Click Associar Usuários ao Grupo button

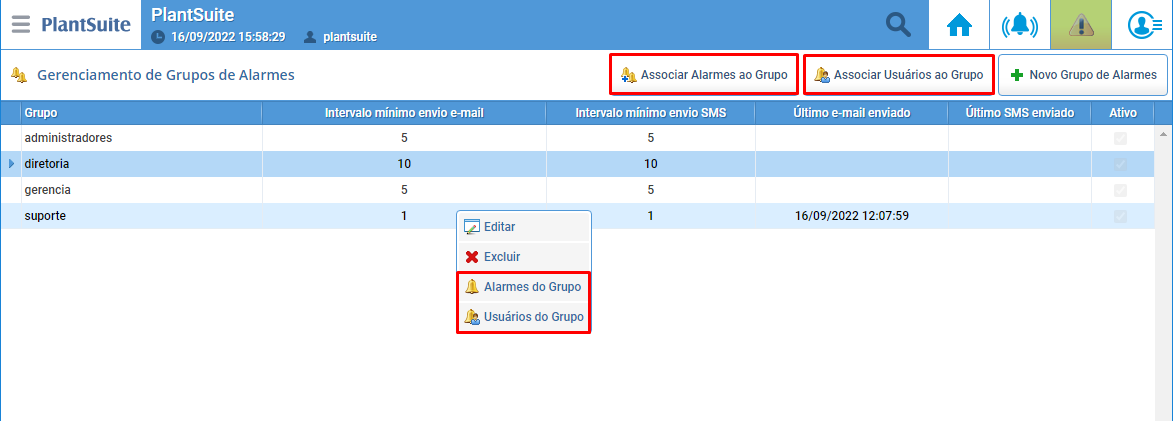[x=898, y=75]
